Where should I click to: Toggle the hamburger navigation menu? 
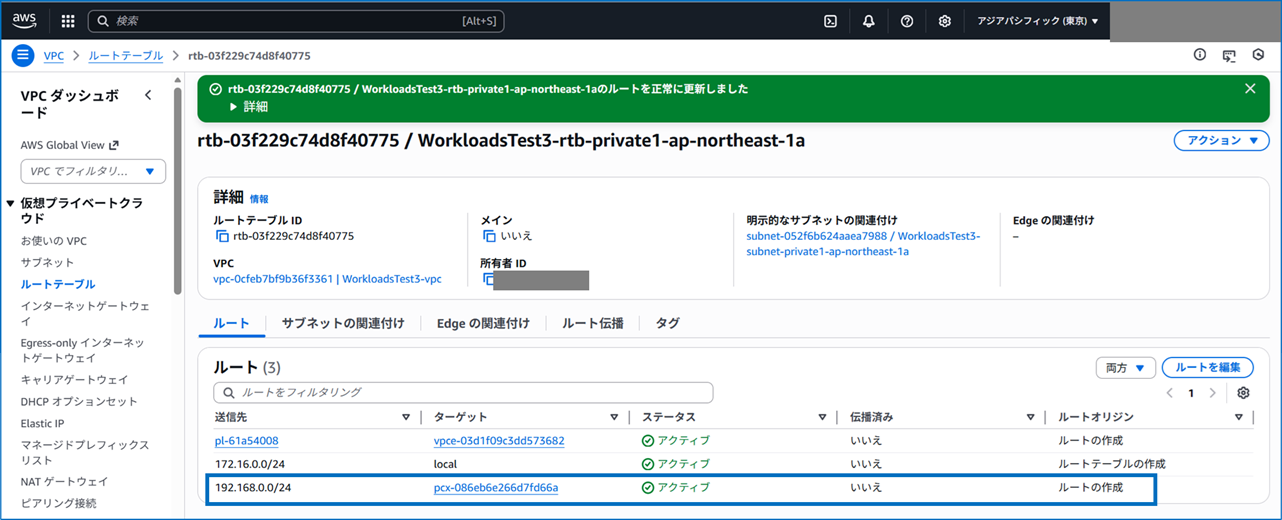tap(22, 55)
